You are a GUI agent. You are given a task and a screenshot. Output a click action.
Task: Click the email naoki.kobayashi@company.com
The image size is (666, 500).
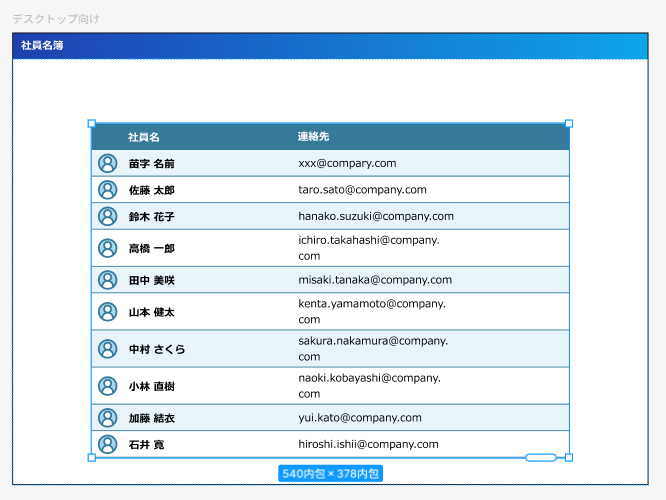coord(370,386)
